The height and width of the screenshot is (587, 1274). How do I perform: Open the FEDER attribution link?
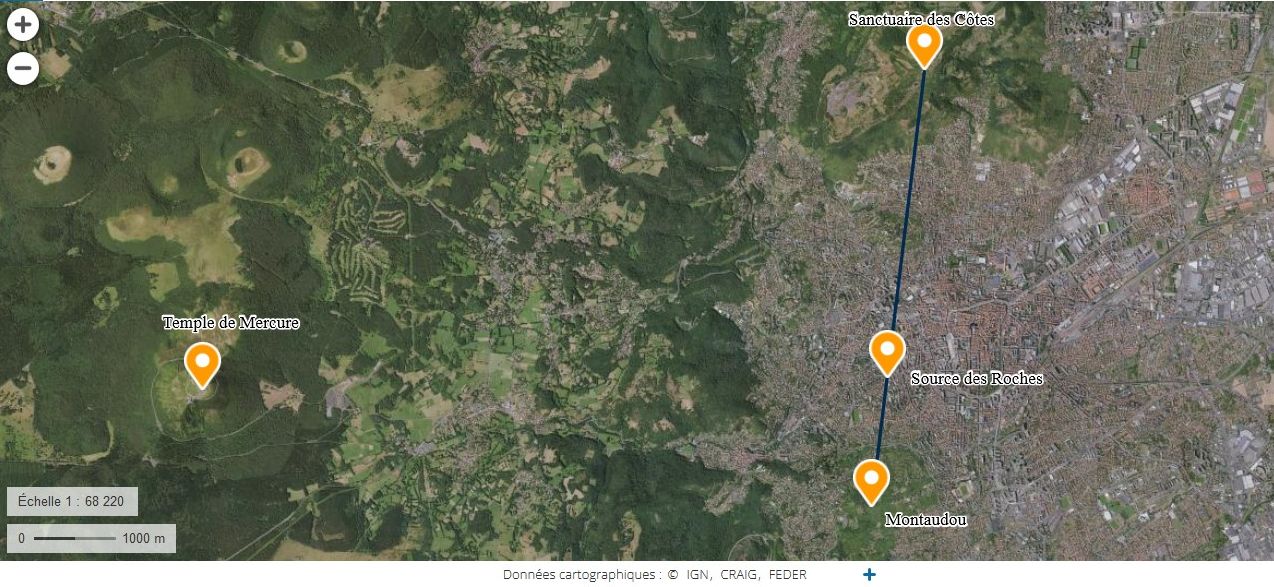tap(788, 574)
